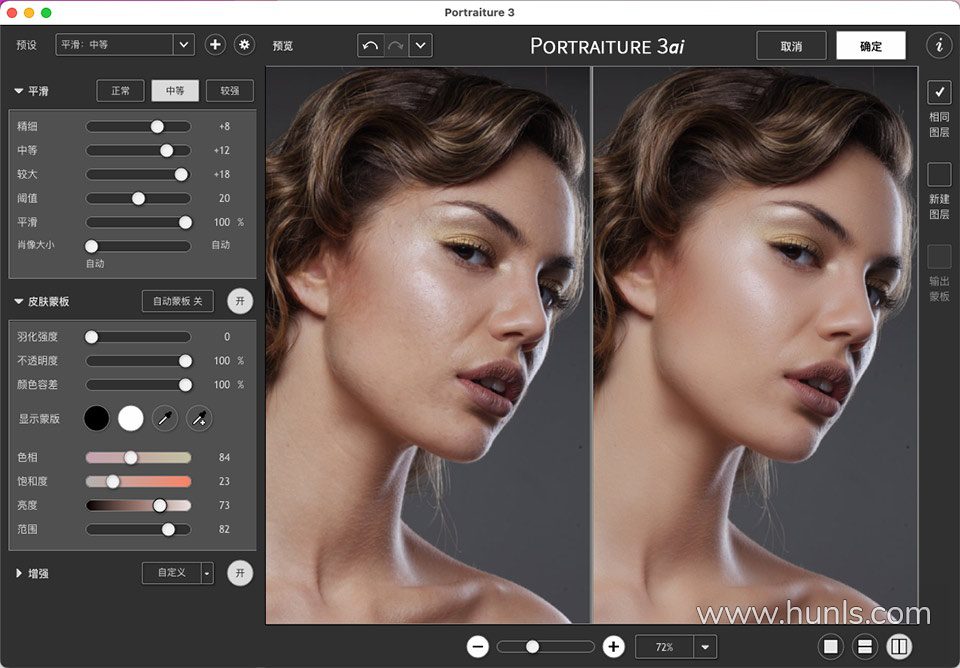Click the undo arrow icon
The width and height of the screenshot is (960, 668).
[x=370, y=46]
